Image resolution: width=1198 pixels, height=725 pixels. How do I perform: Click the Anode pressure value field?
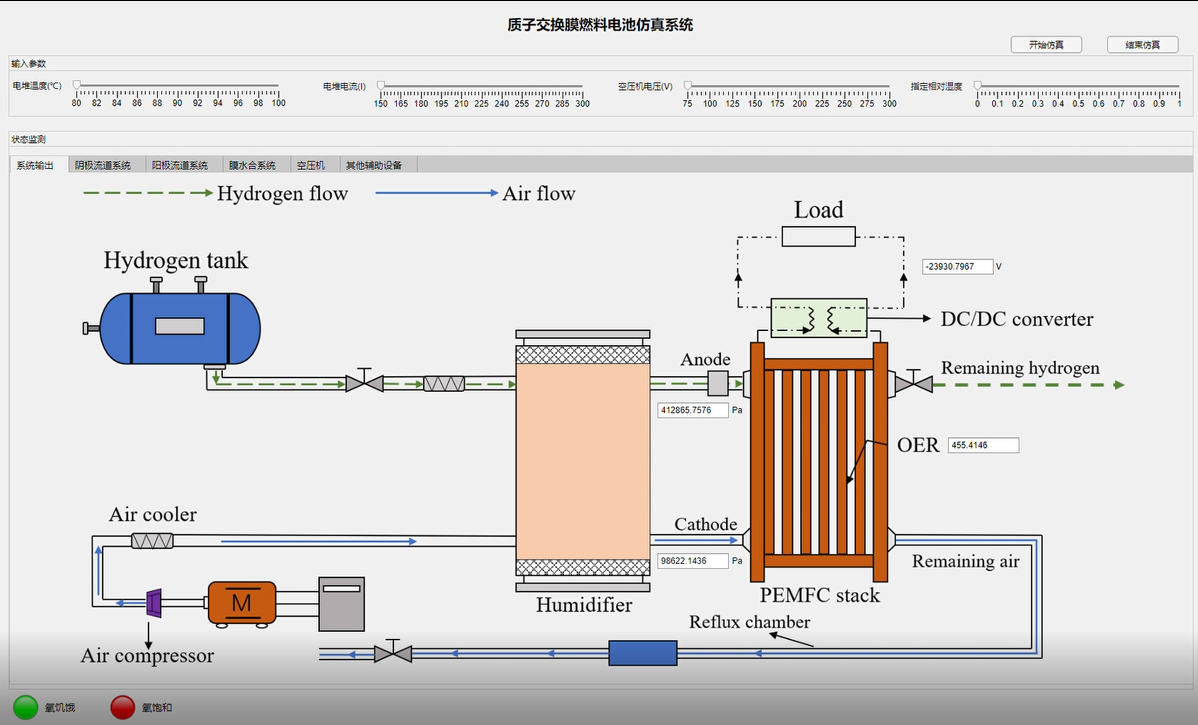[x=691, y=410]
